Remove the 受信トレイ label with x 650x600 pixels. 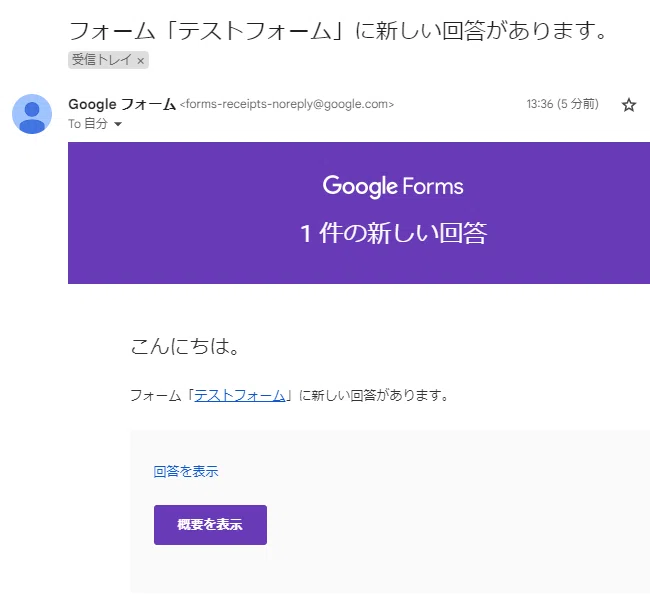tap(141, 61)
